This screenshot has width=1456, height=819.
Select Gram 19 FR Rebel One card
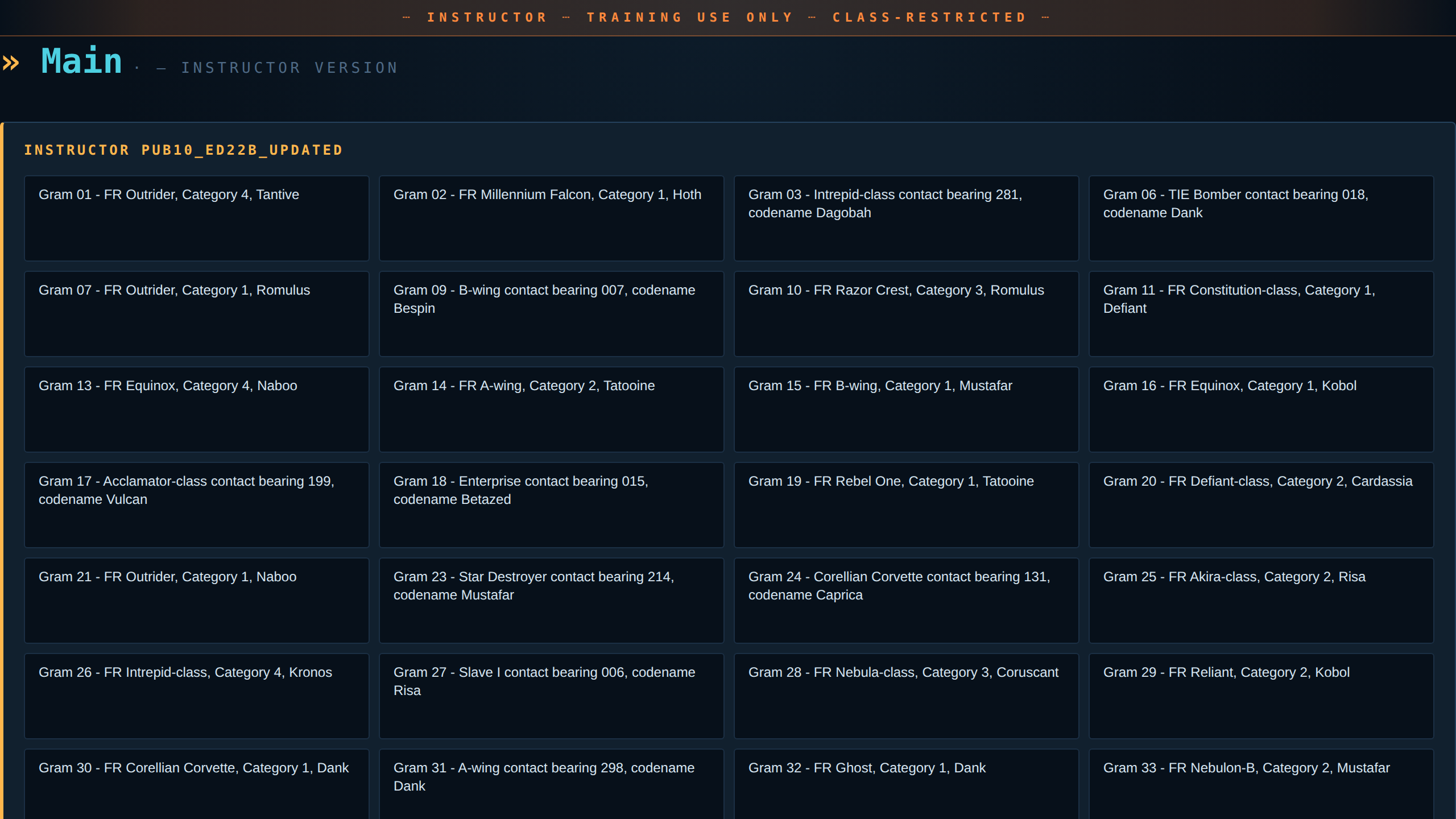tap(907, 505)
